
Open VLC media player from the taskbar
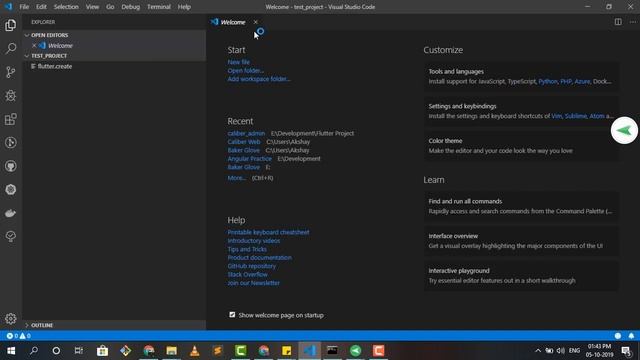[x=195, y=351]
